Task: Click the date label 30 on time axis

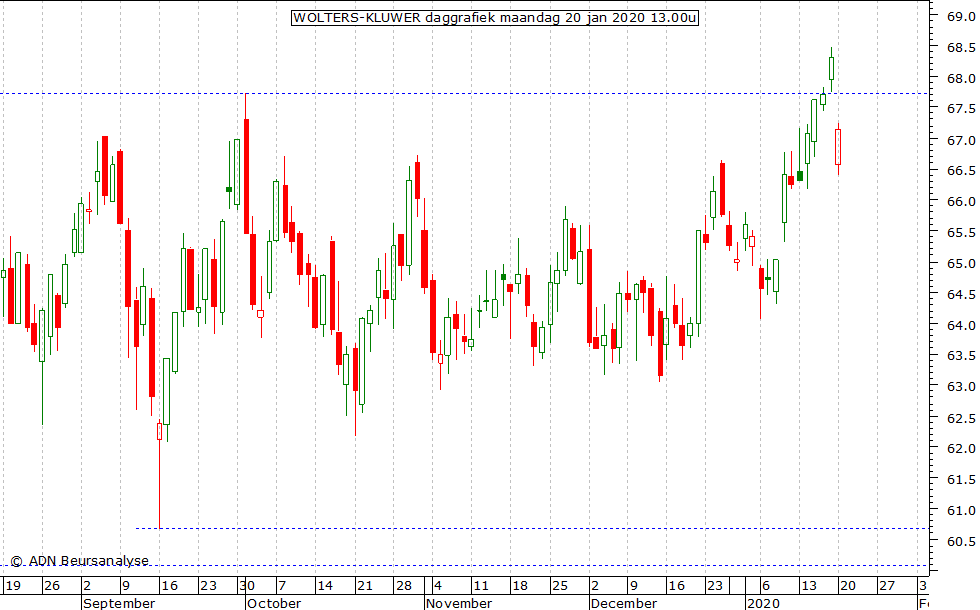Action: (x=247, y=586)
